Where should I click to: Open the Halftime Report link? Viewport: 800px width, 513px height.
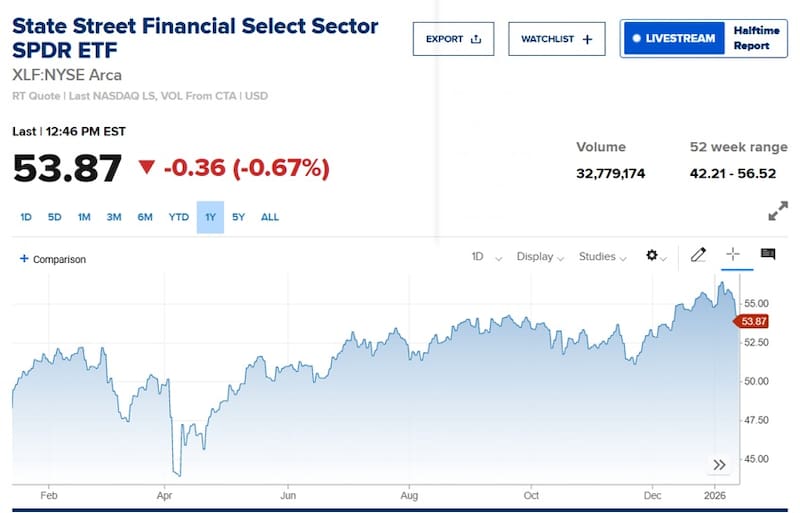click(x=751, y=39)
